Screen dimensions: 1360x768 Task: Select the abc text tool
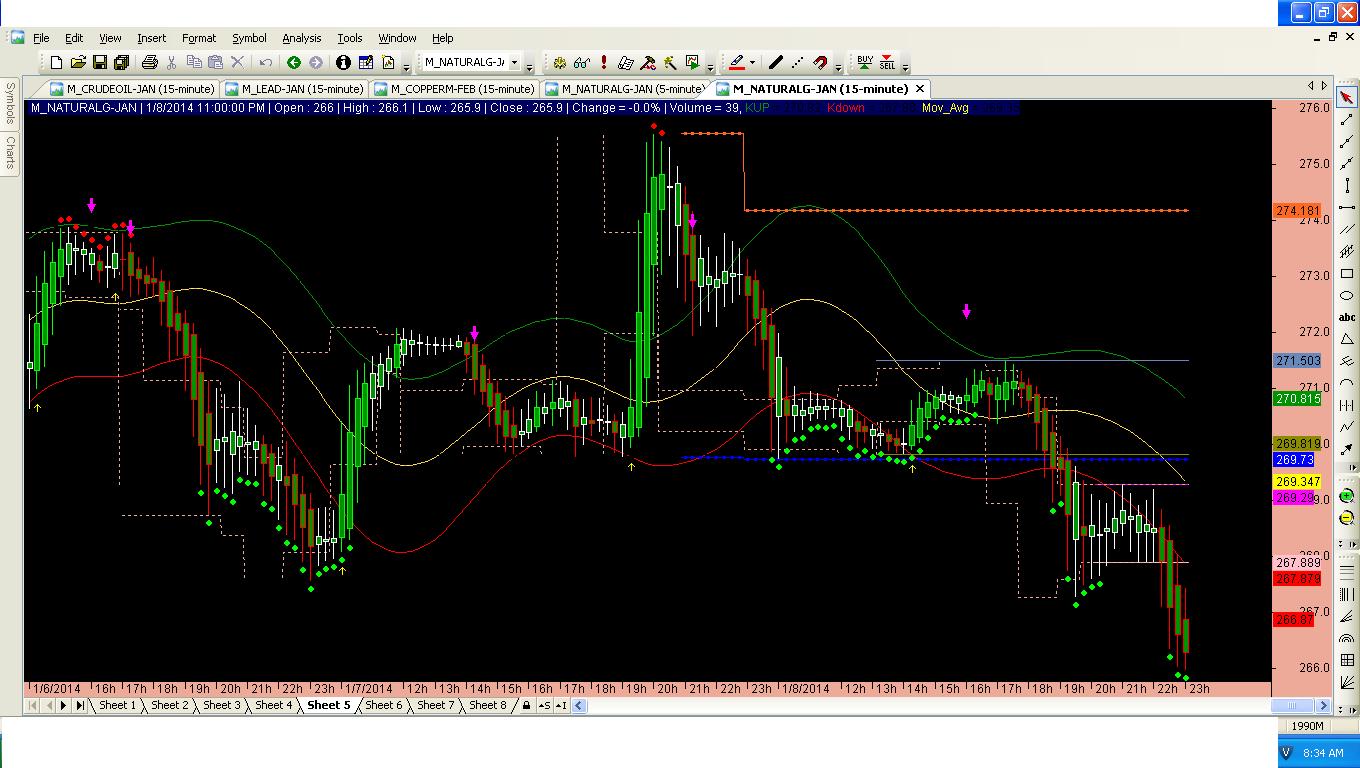(x=1347, y=318)
